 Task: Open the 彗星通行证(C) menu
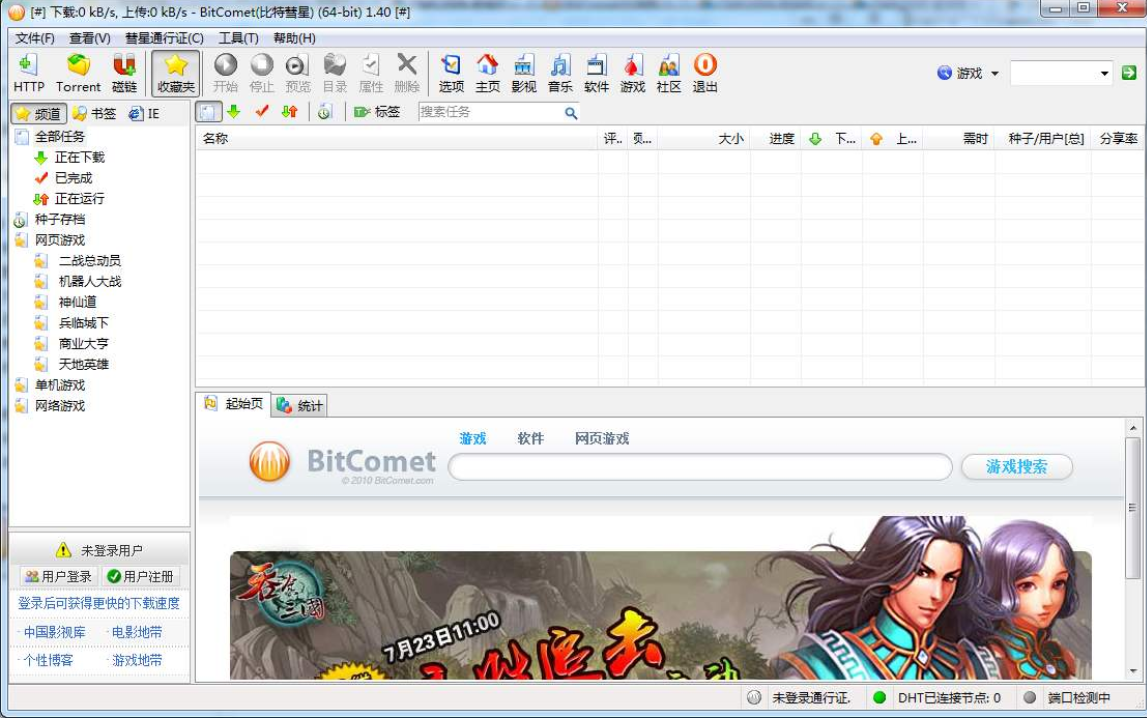(164, 38)
